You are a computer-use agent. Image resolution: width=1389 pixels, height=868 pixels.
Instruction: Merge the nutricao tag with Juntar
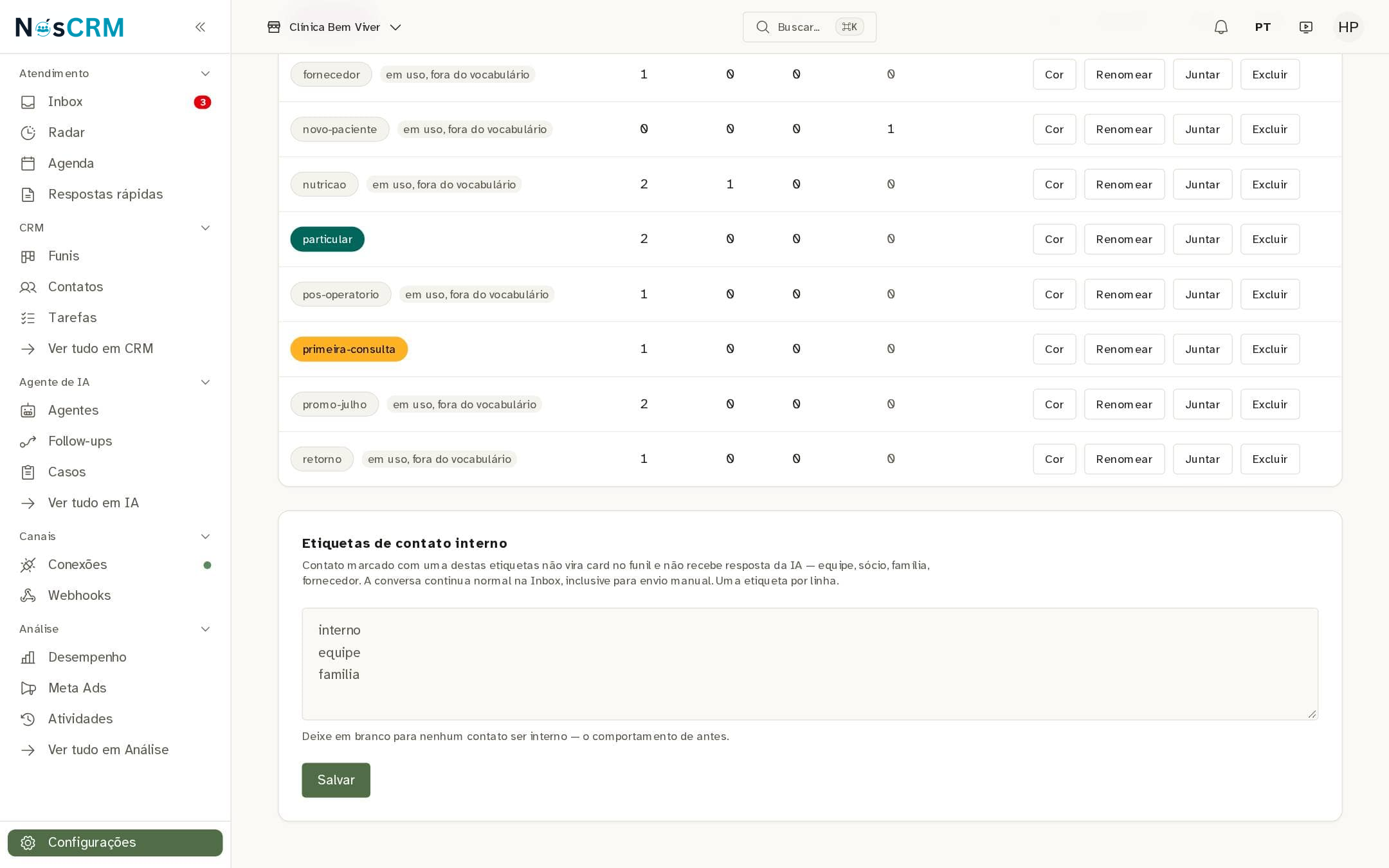pyautogui.click(x=1202, y=185)
